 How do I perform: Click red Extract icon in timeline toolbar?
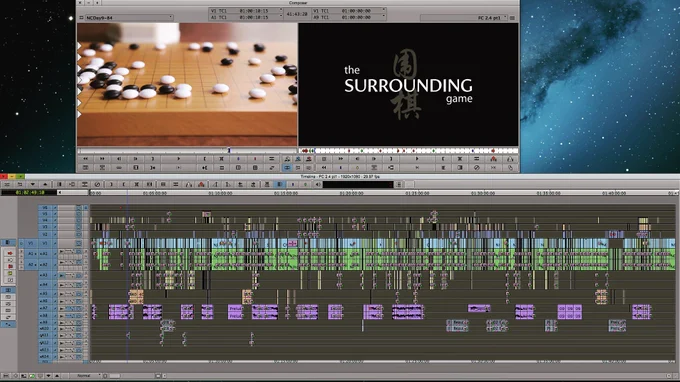point(201,184)
